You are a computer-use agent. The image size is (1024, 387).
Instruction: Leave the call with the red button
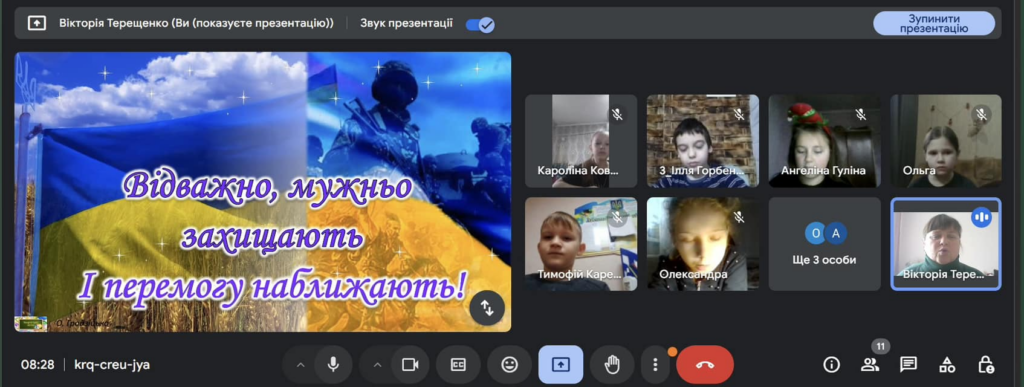point(705,364)
